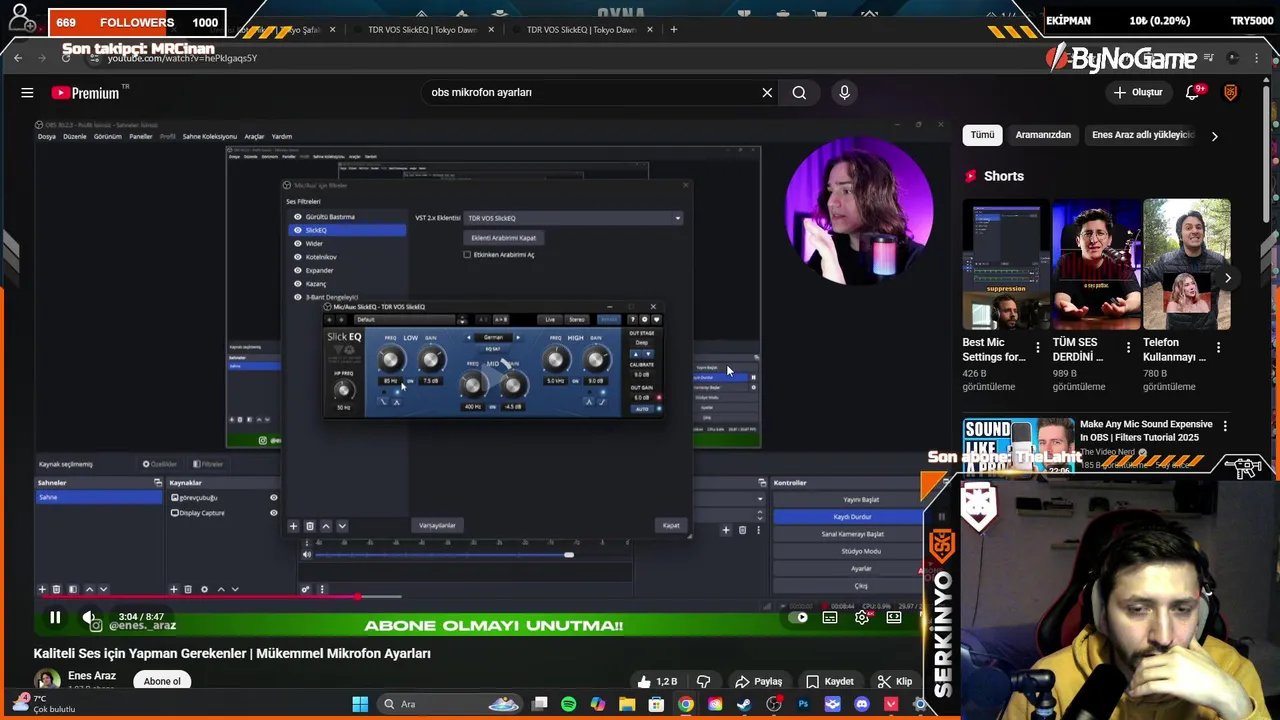Open the account avatar menu
The width and height of the screenshot is (1280, 720).
coord(1231,92)
